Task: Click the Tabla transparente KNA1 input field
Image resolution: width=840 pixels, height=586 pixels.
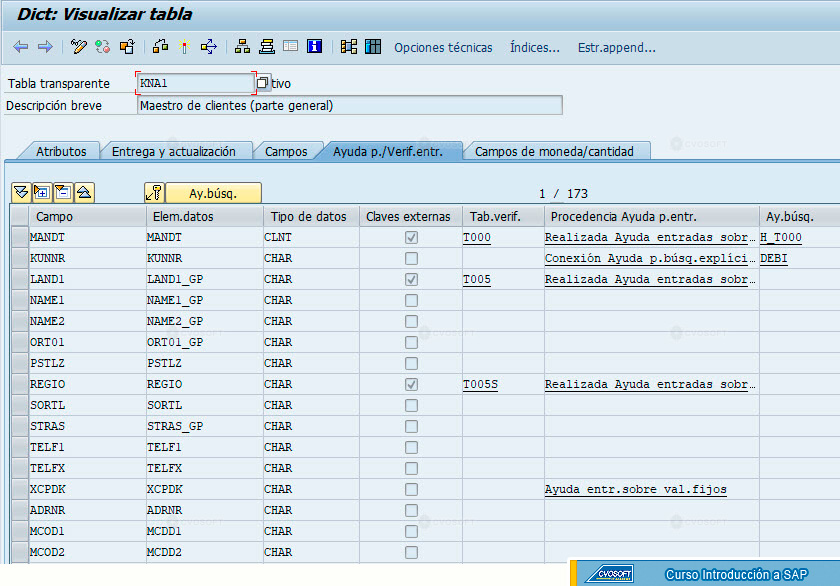Action: tap(196, 83)
